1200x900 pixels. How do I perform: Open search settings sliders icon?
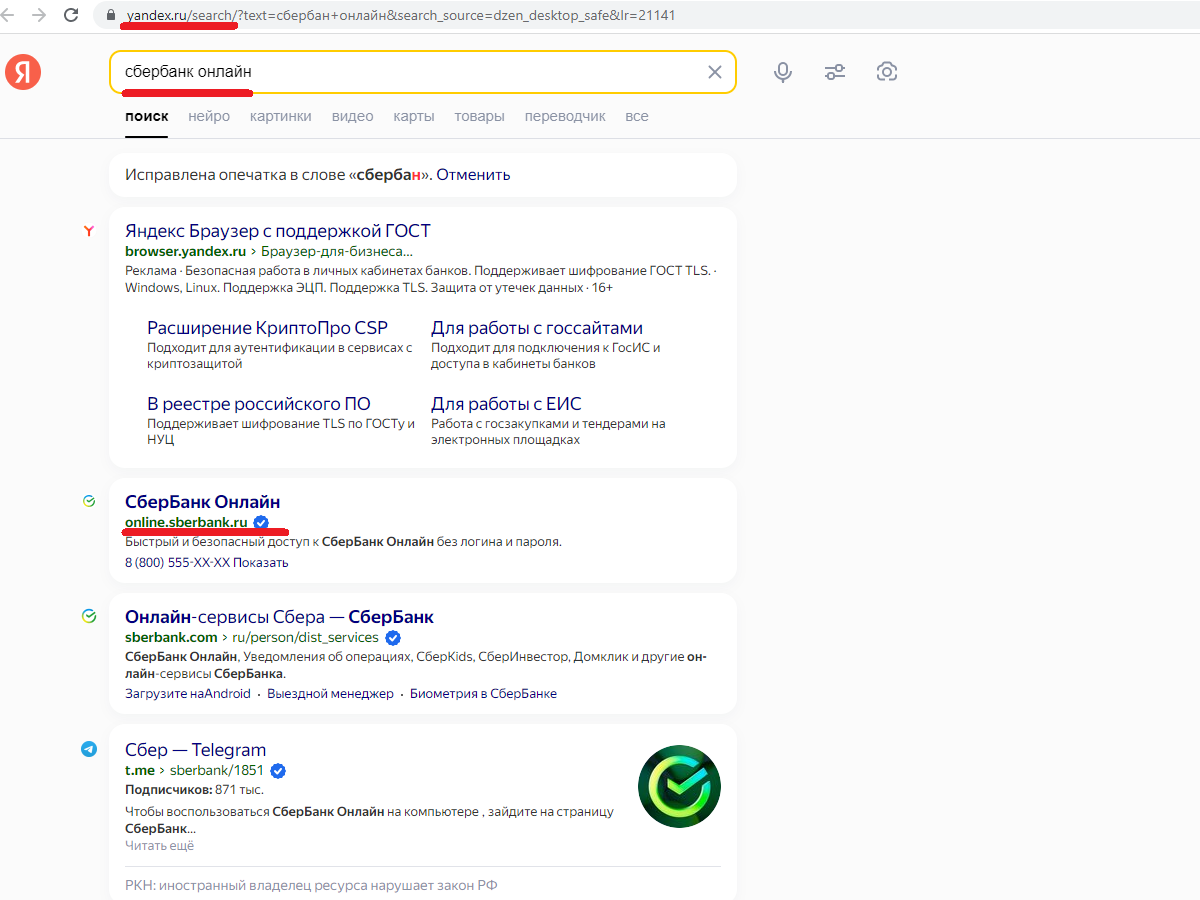point(835,72)
